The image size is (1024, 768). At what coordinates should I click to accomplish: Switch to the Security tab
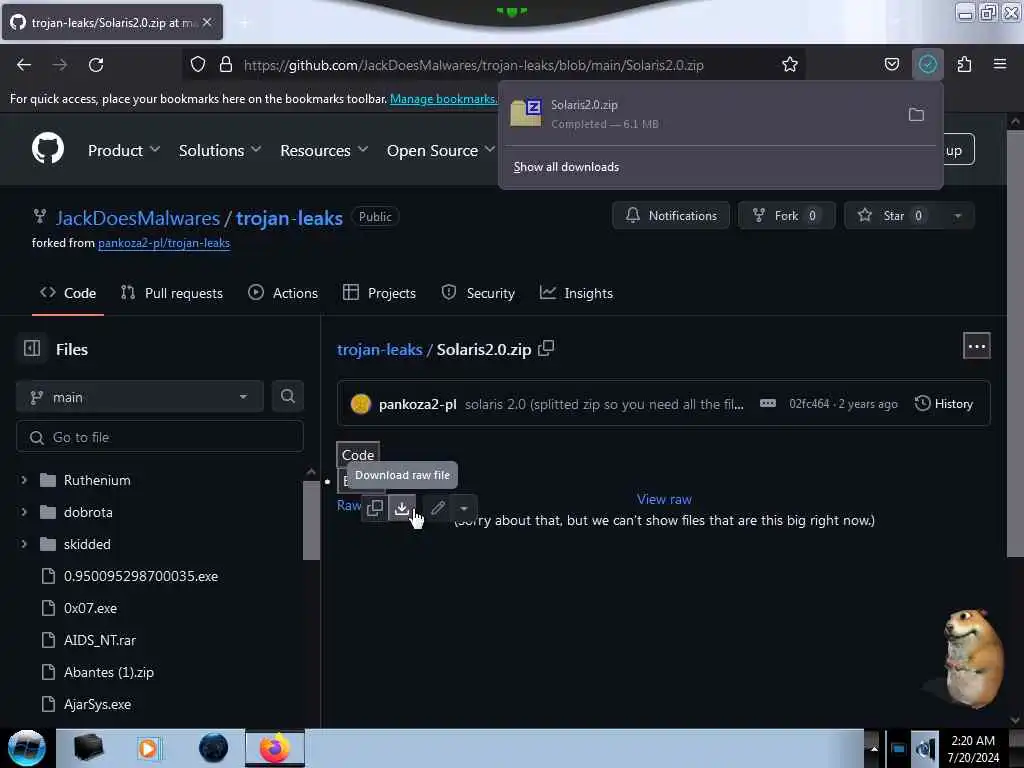click(478, 293)
